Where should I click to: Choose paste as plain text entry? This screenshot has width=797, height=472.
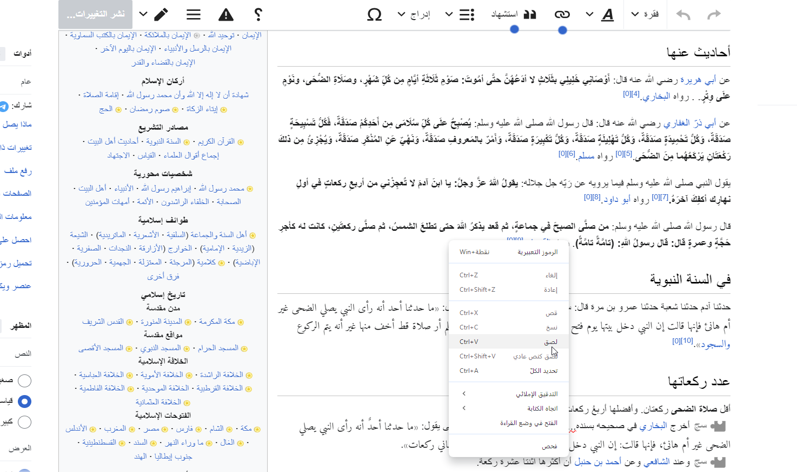click(508, 357)
